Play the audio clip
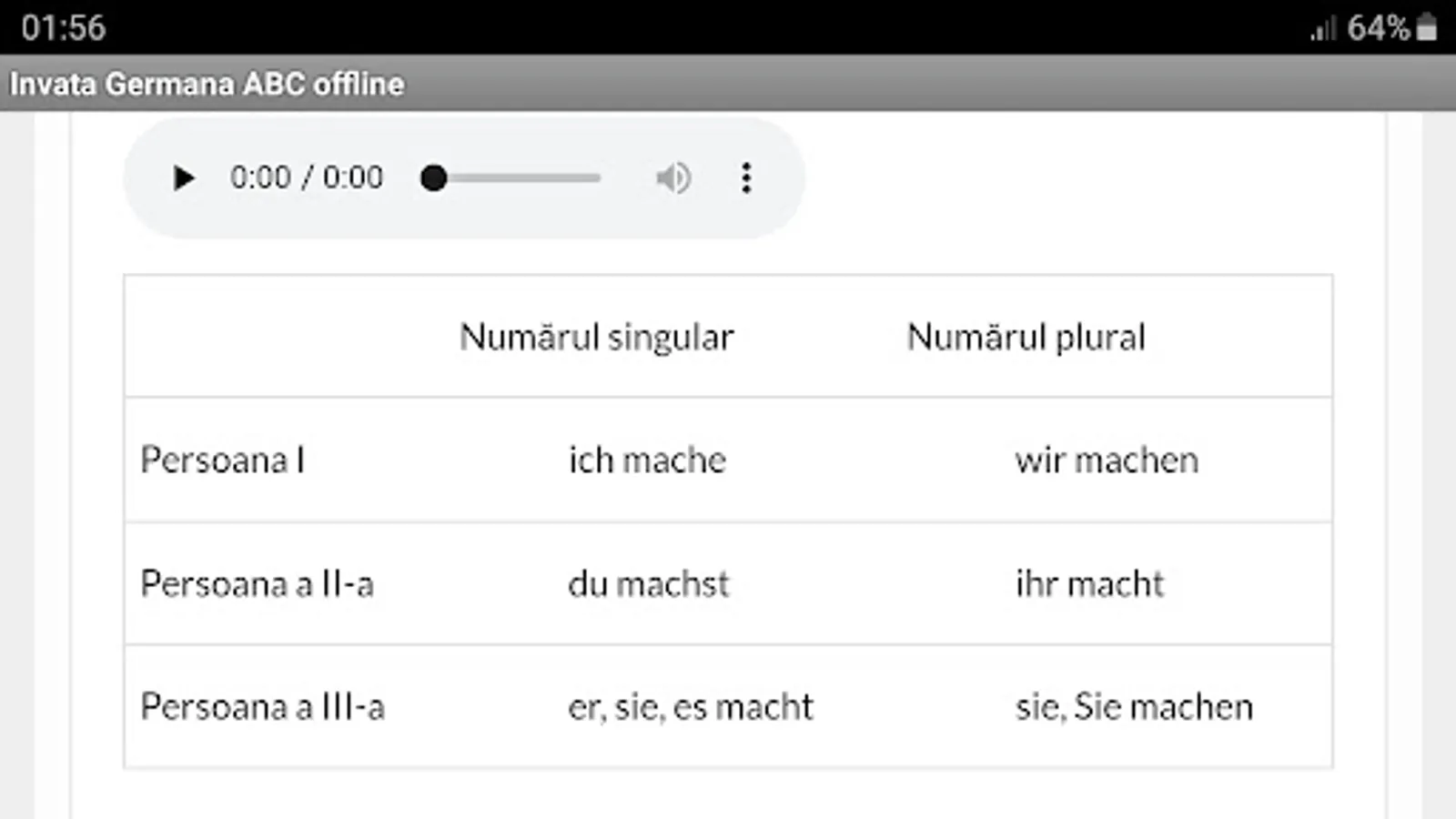 [x=183, y=178]
